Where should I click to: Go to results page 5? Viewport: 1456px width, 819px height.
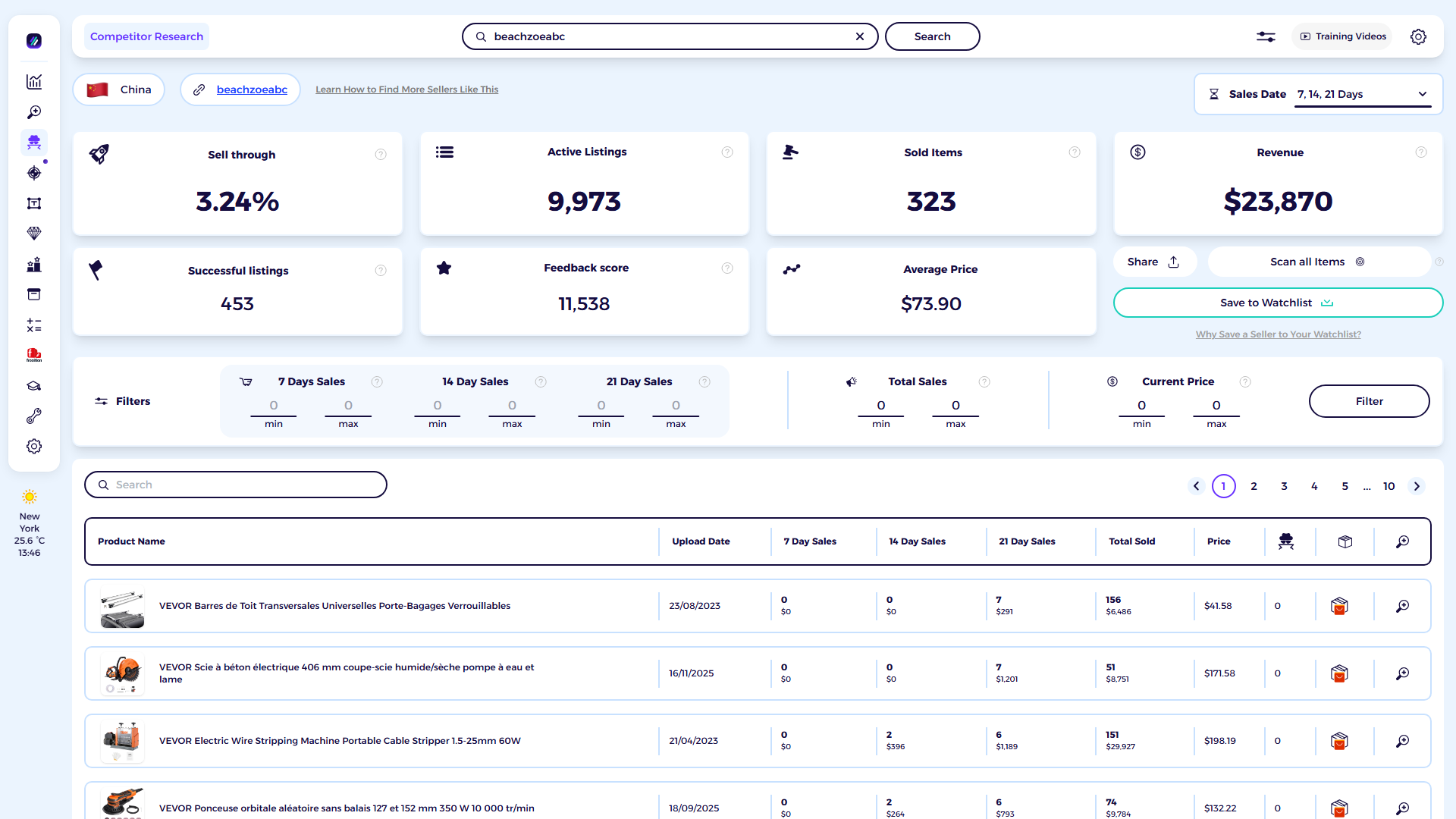coord(1345,486)
